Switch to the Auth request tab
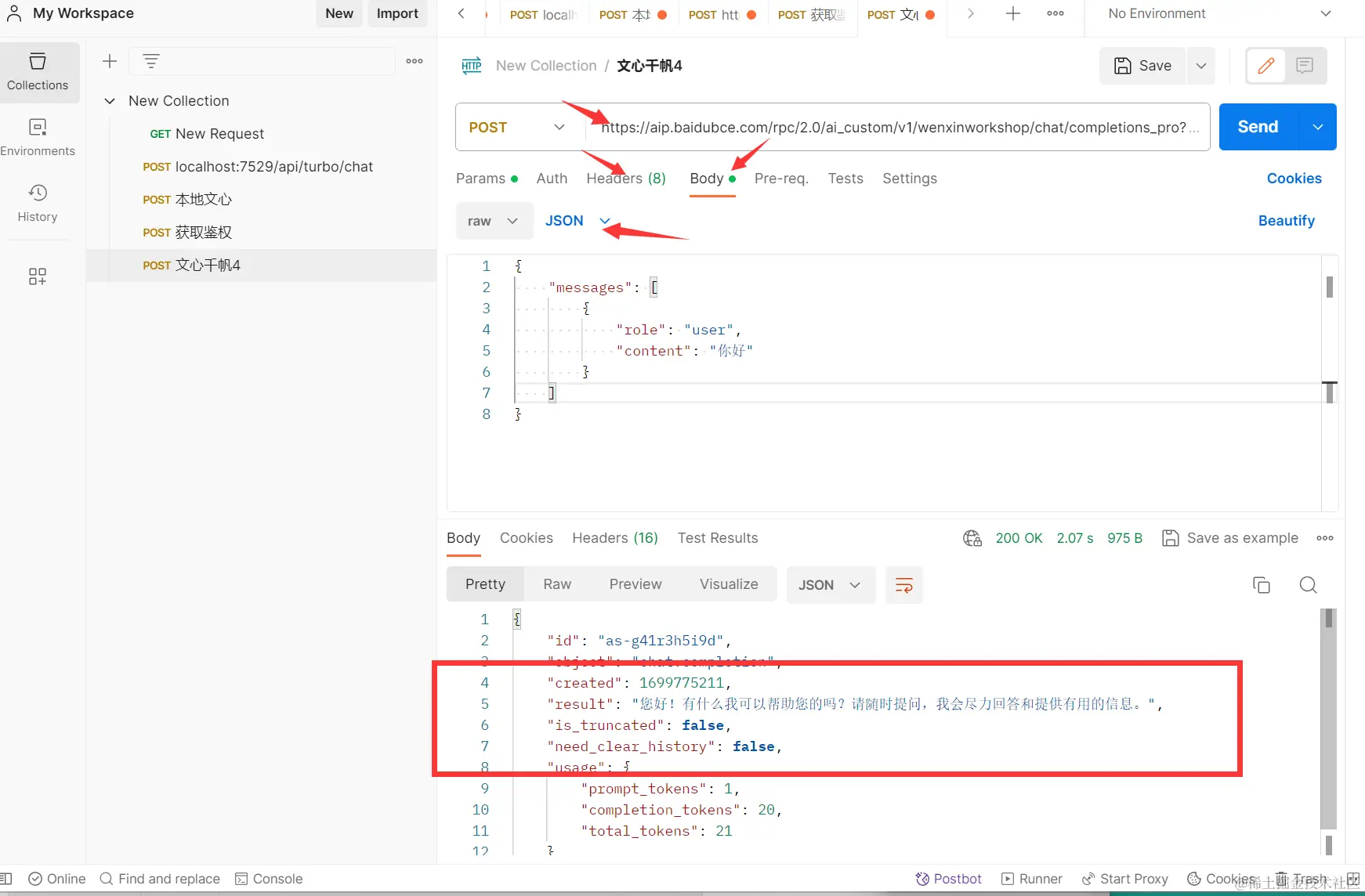Image resolution: width=1365 pixels, height=896 pixels. pyautogui.click(x=552, y=179)
